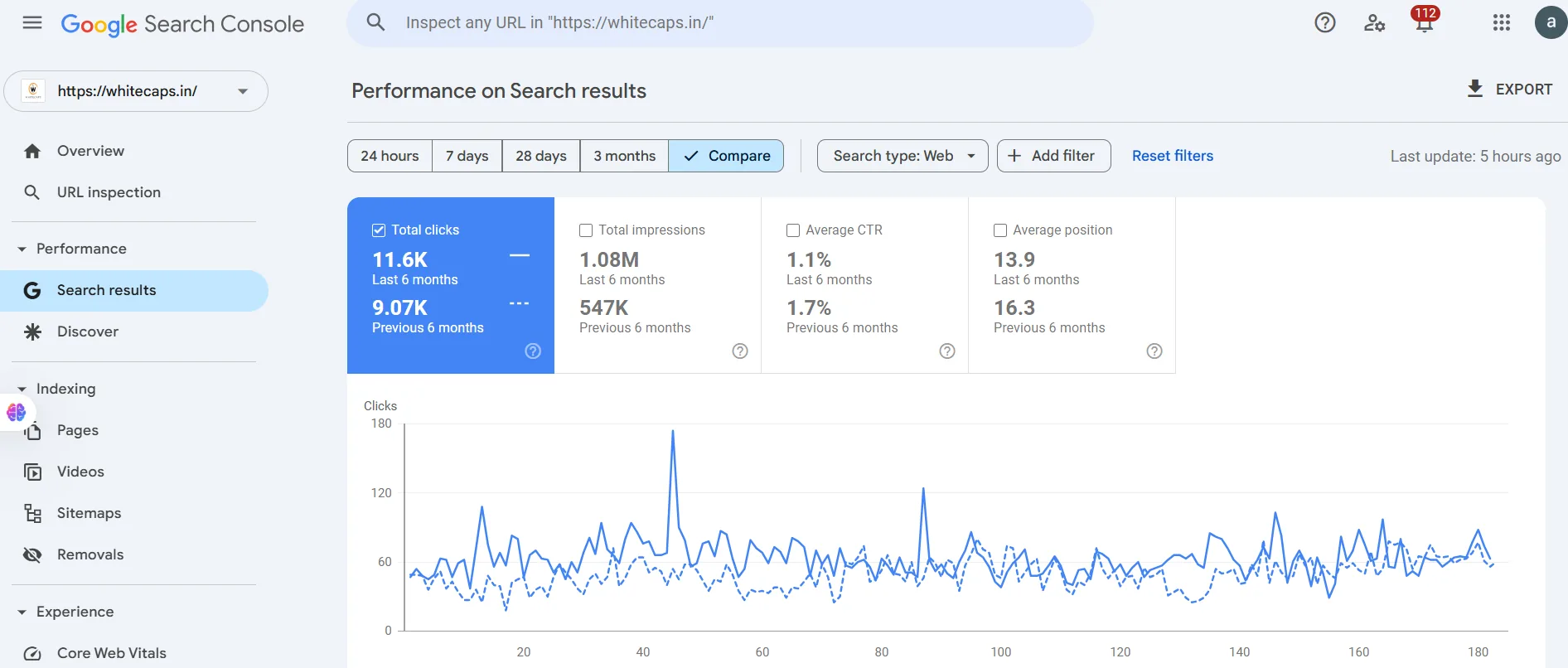Screen dimensions: 1568x668
Task: Open Total clicks help info icon
Action: pyautogui.click(x=533, y=351)
